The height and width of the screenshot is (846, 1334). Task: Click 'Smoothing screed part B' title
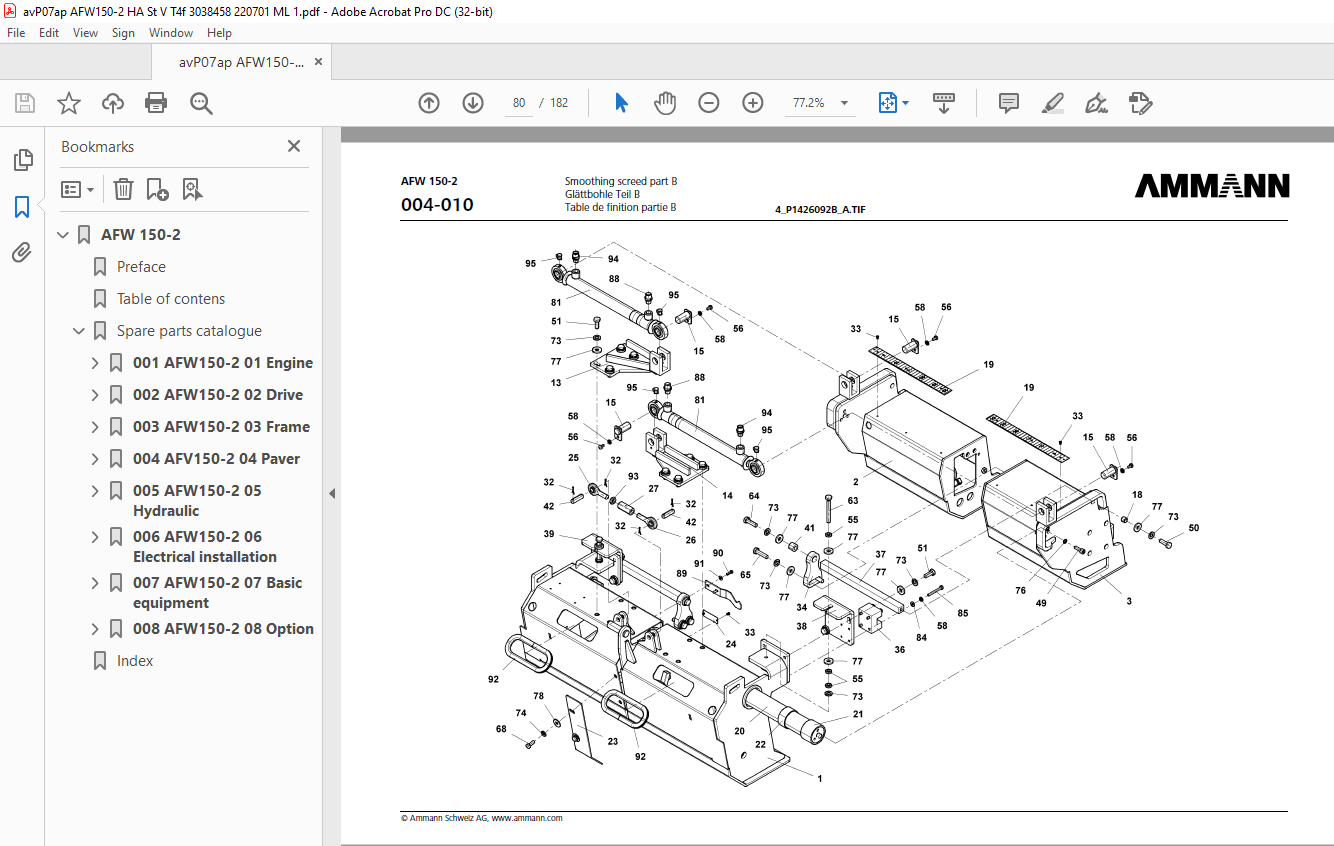[621, 182]
